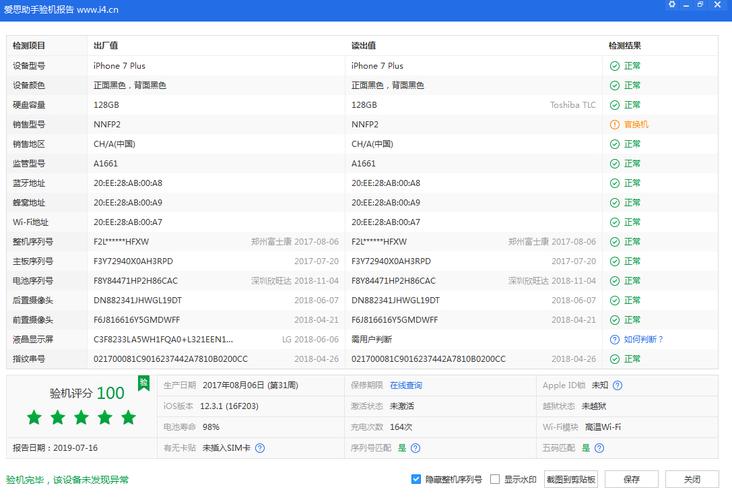Click the green check icon for Wi-Fi地址
Image resolution: width=732 pixels, height=500 pixels.
[x=615, y=222]
